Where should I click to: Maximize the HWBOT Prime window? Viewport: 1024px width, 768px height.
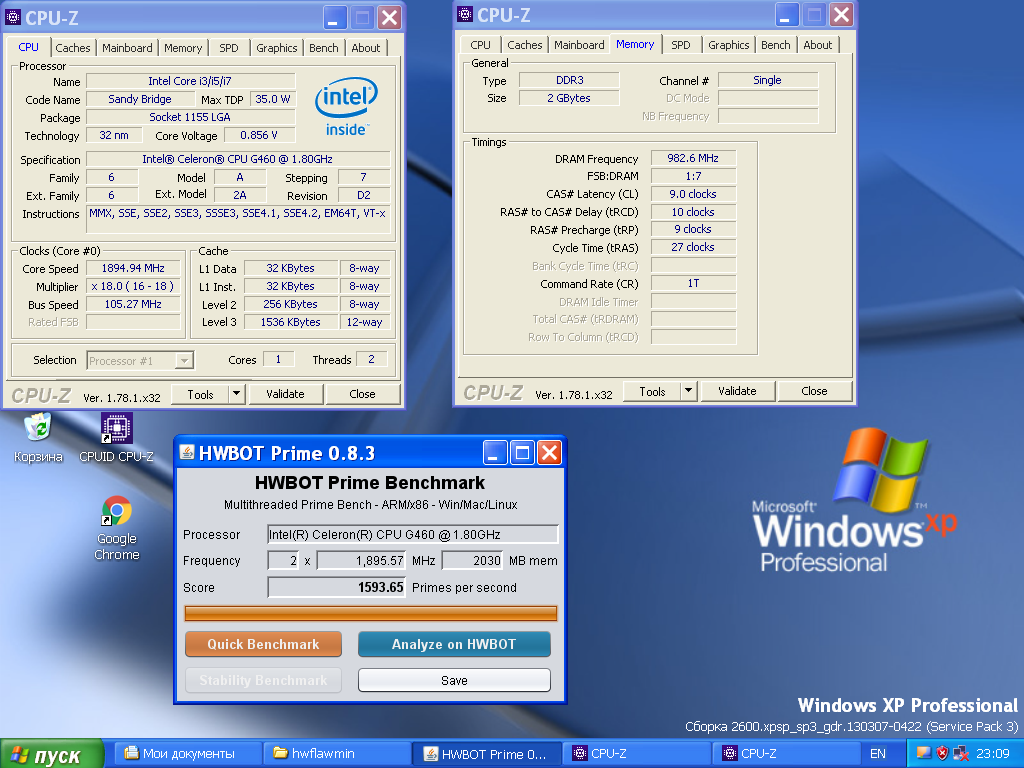click(522, 452)
